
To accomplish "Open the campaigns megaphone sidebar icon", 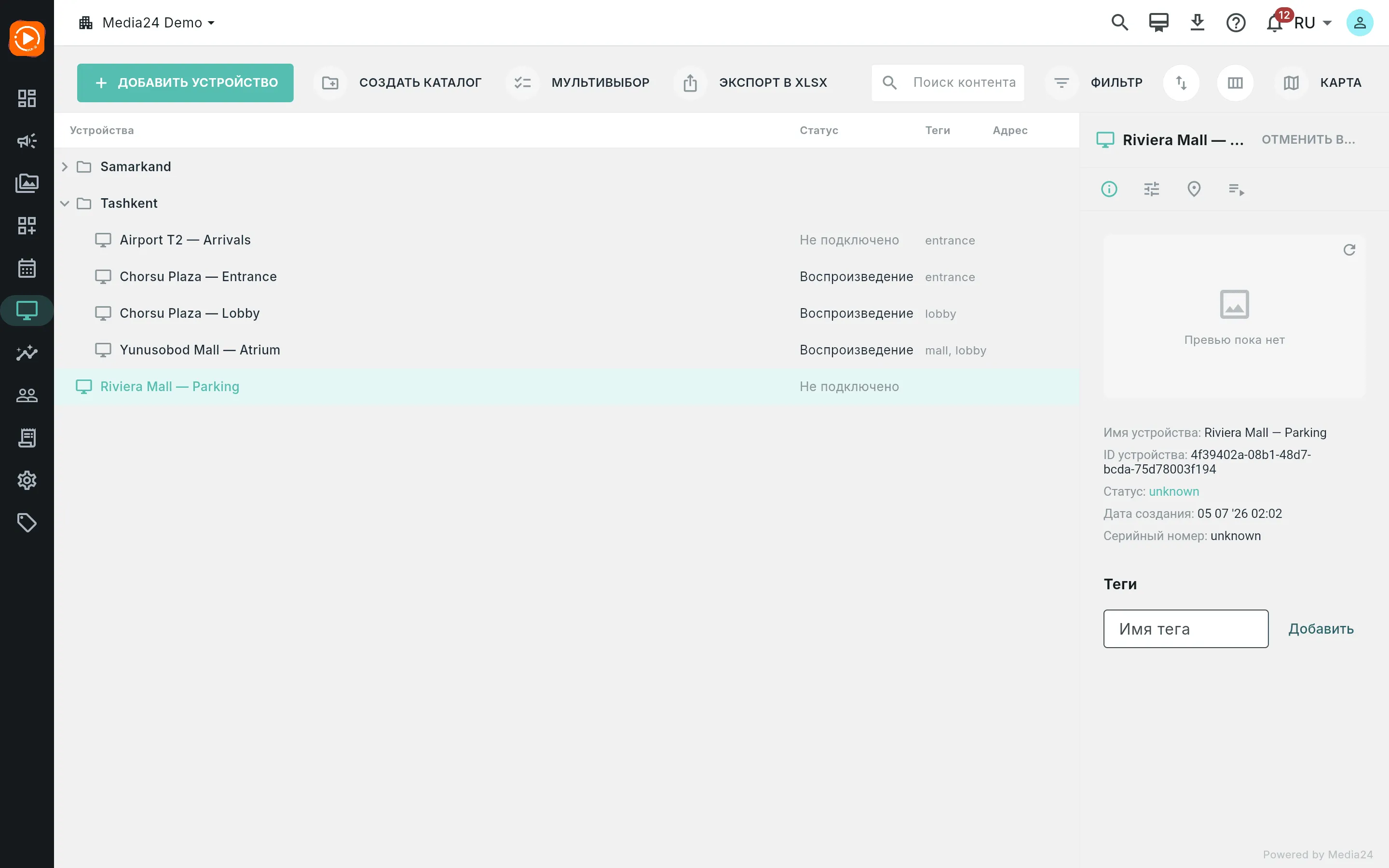I will pyautogui.click(x=27, y=141).
